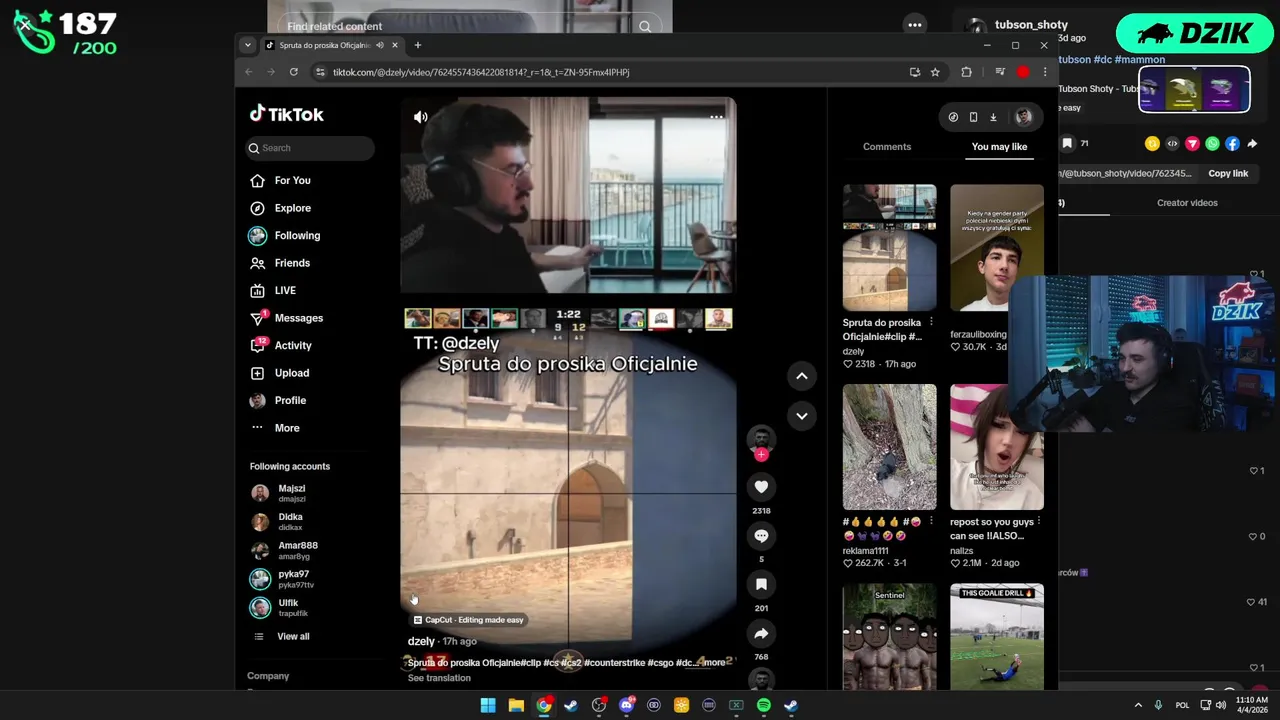
Task: Click Copy link in the background window
Action: click(x=1228, y=173)
